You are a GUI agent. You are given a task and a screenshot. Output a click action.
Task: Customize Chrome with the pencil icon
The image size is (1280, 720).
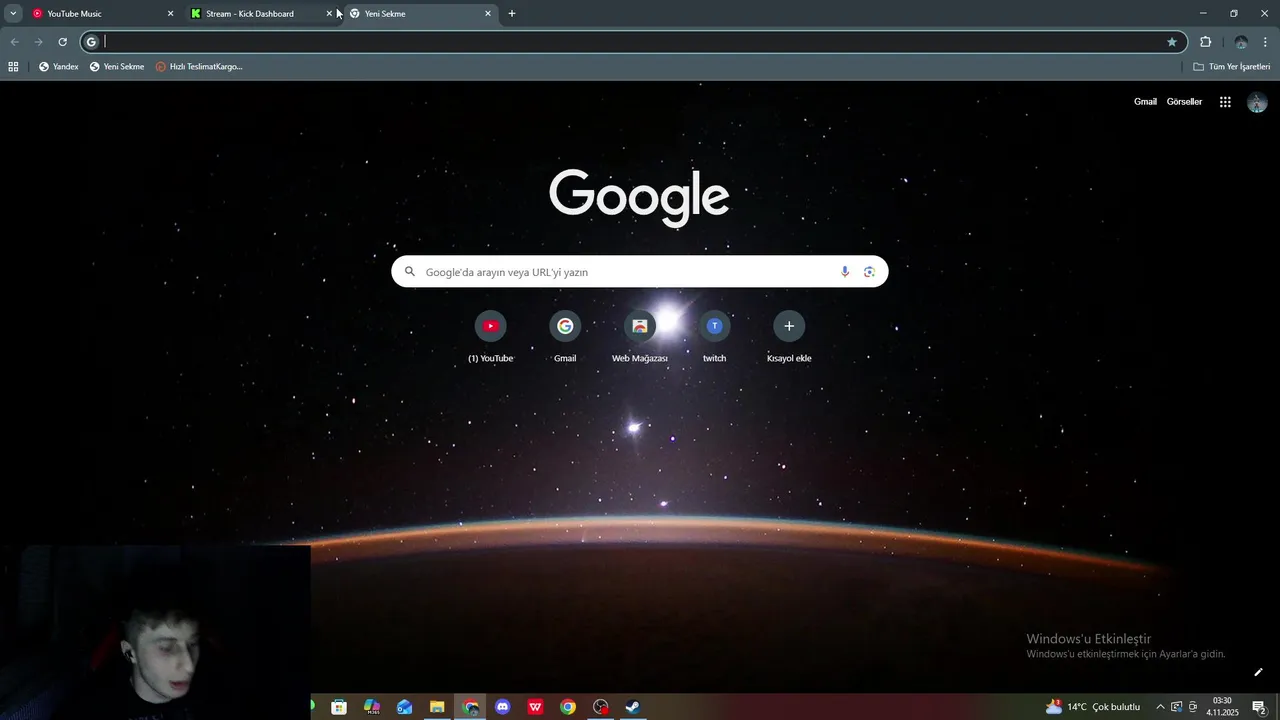[1258, 672]
